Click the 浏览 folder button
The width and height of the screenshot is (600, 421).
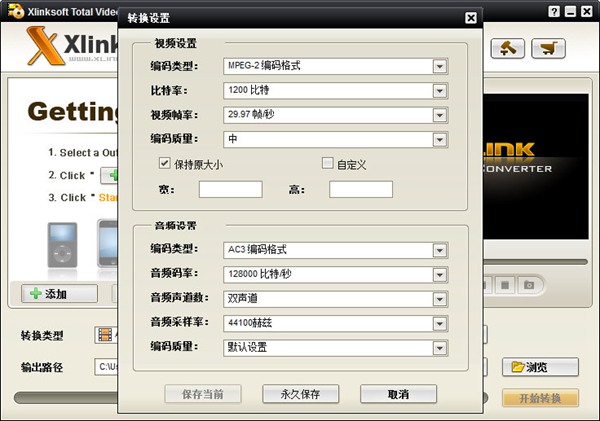click(x=540, y=367)
